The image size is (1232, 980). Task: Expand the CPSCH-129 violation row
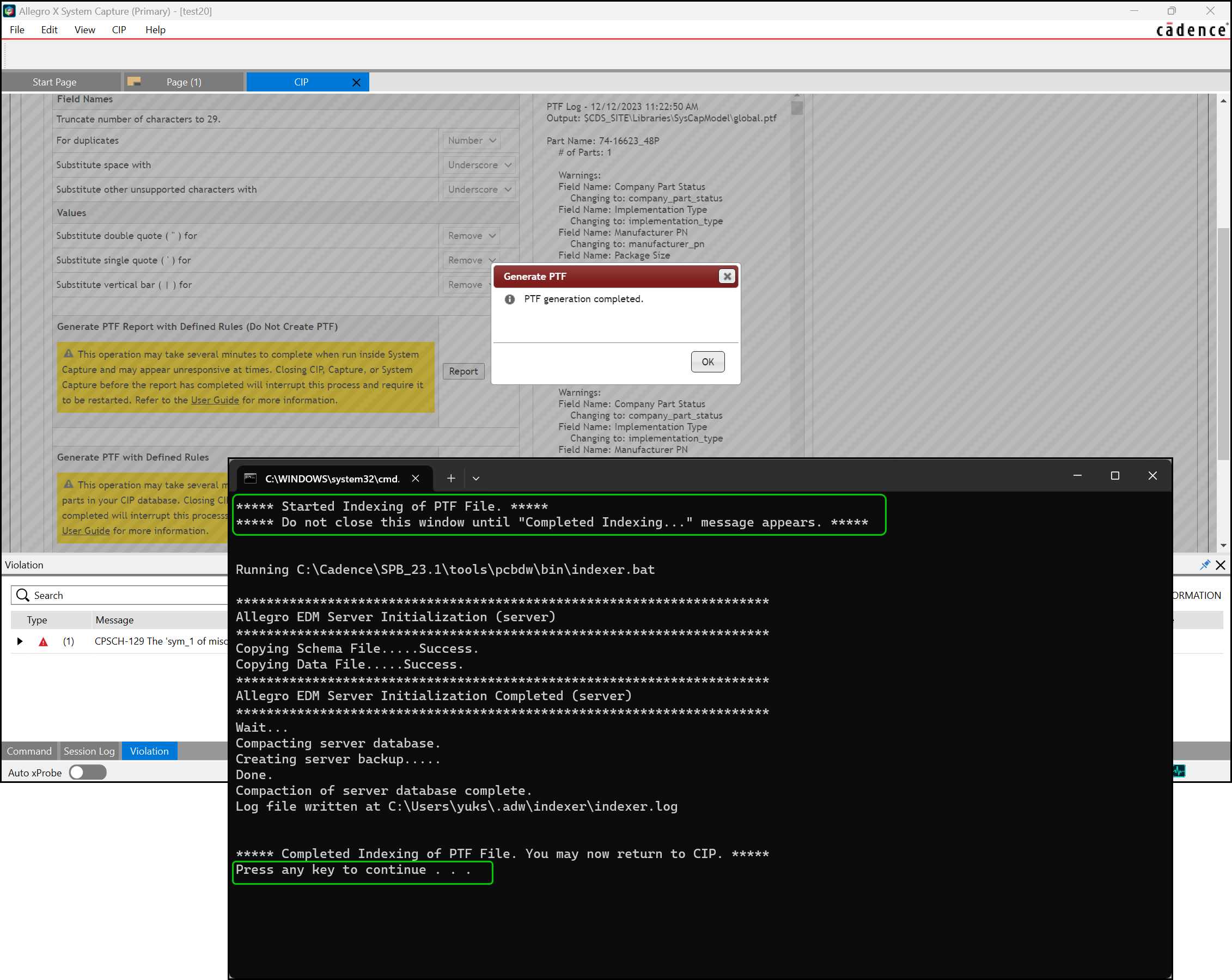coord(20,641)
